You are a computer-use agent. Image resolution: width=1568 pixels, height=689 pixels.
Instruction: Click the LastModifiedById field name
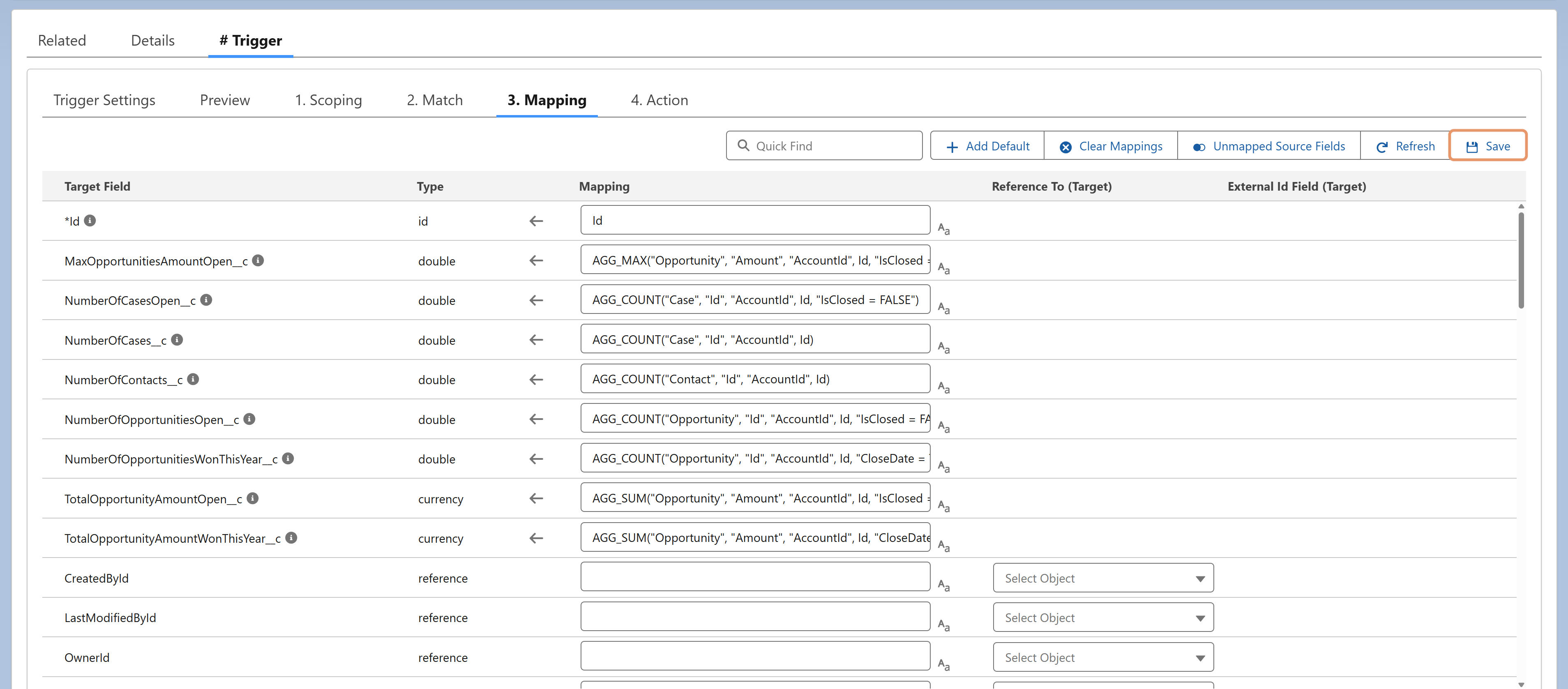tap(110, 618)
